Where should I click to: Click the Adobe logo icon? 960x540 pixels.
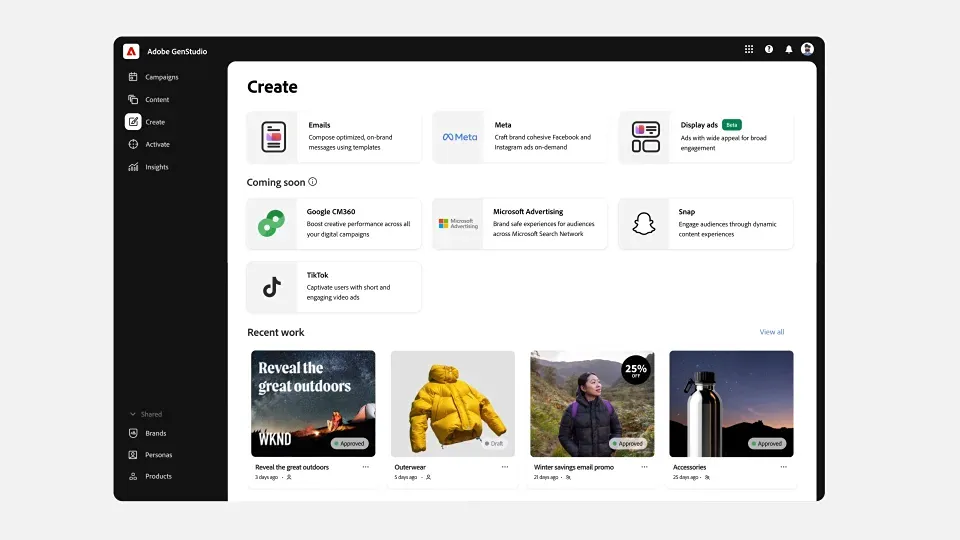(x=131, y=51)
